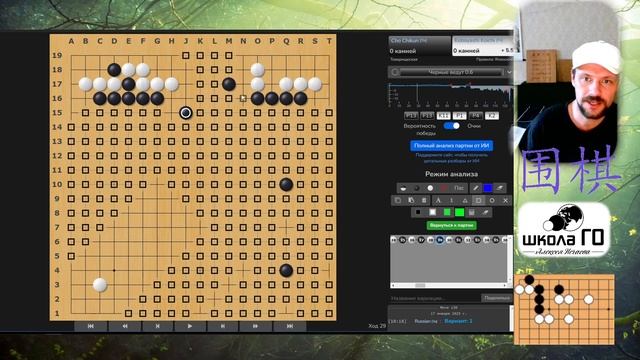
Task: Start autoplay of the game moves
Action: 190,326
